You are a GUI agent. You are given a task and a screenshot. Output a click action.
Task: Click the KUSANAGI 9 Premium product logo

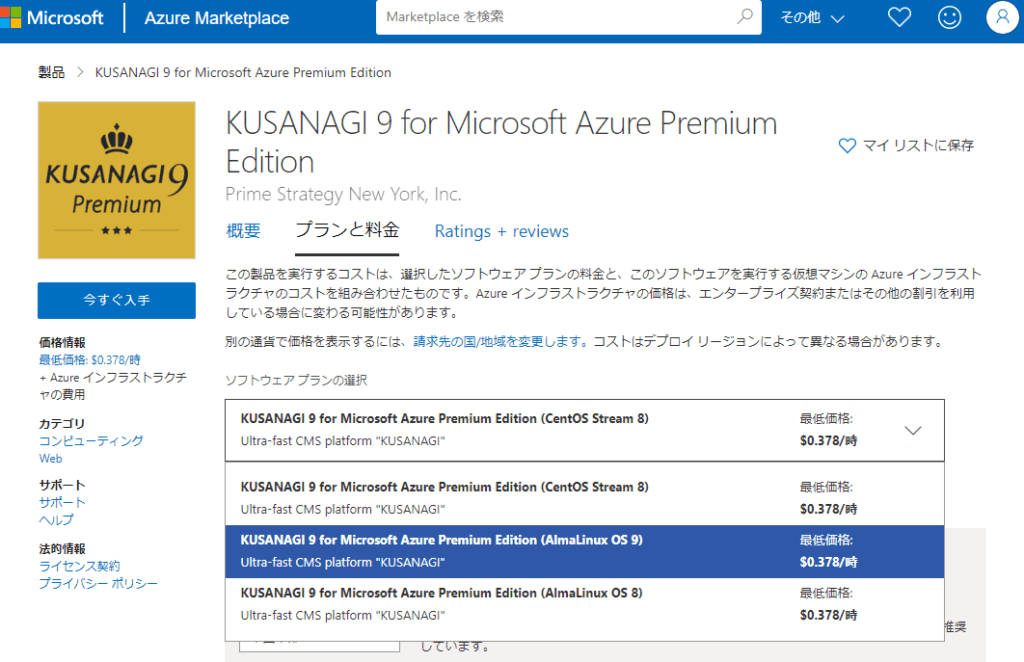116,180
